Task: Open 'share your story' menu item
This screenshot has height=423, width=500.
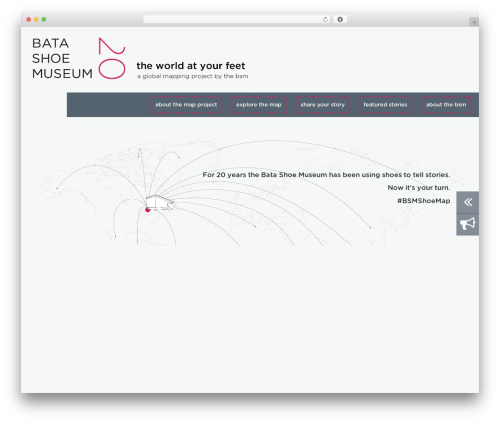Action: (x=322, y=105)
